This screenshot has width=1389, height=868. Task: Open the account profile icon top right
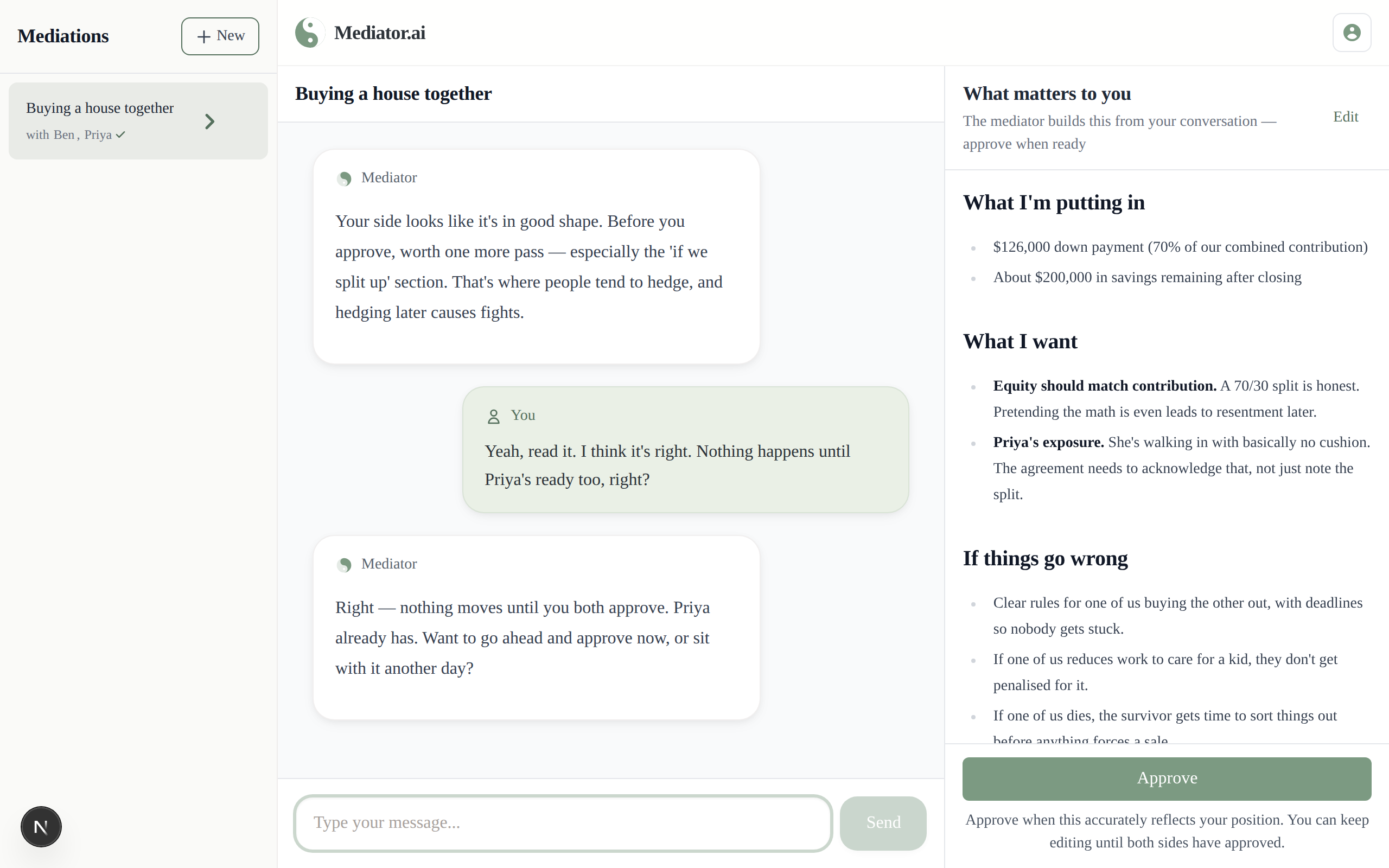1352,32
